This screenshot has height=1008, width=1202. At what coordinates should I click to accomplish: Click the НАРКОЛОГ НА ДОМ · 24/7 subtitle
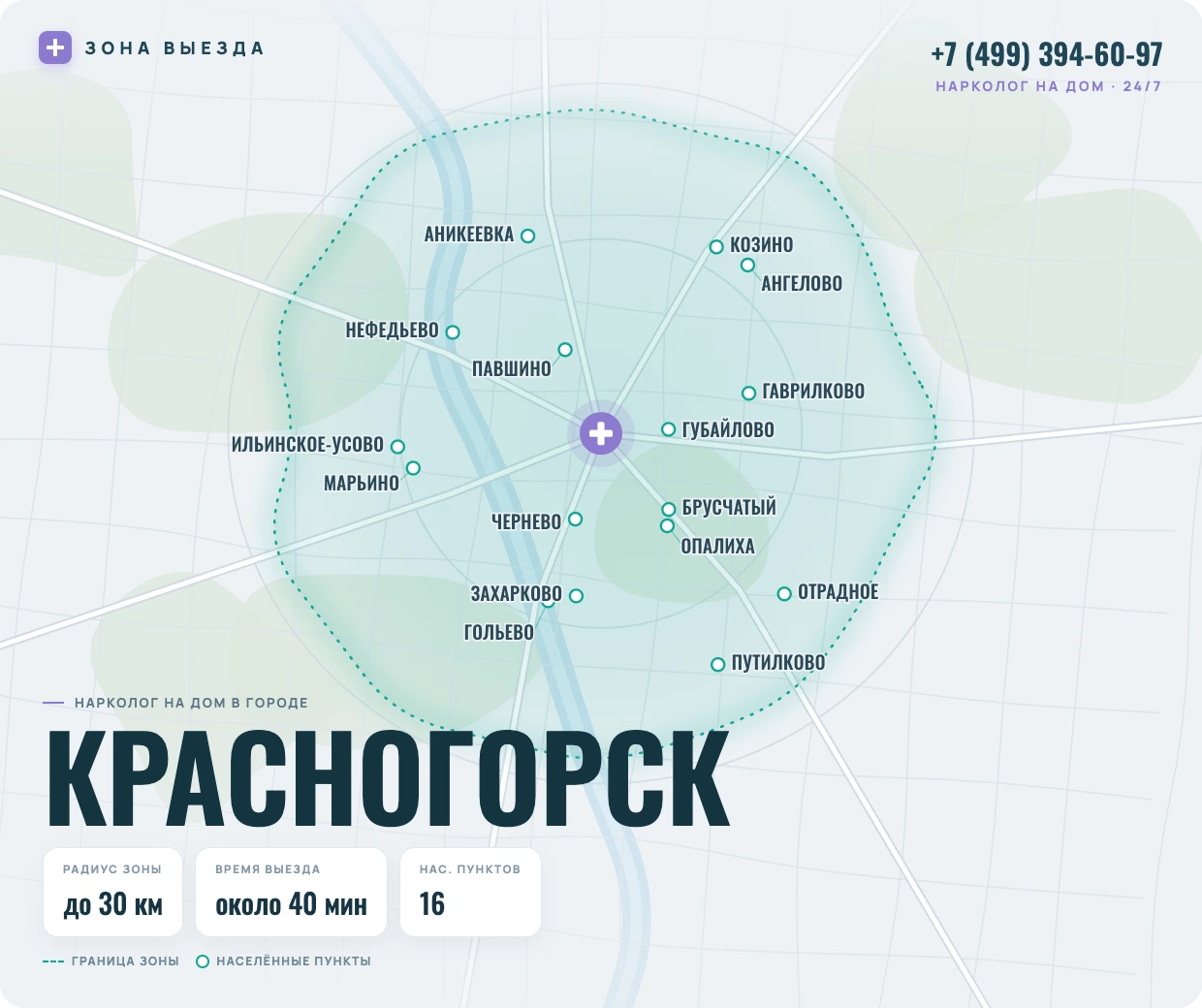1048,86
